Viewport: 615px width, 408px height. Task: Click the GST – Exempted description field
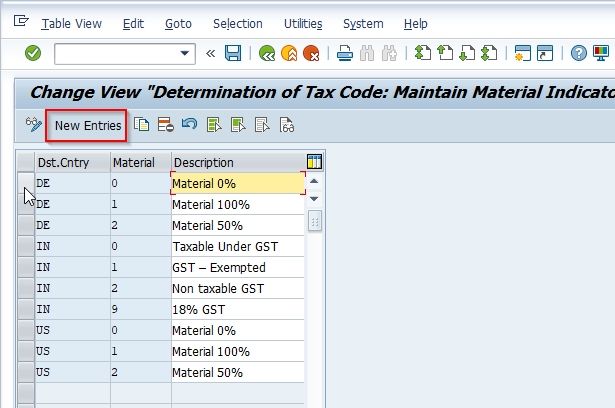click(238, 268)
